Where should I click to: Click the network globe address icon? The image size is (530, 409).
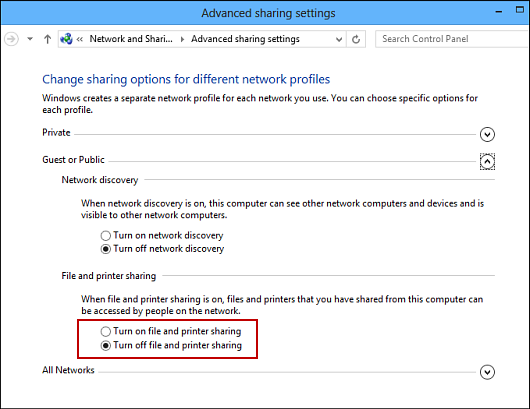66,39
